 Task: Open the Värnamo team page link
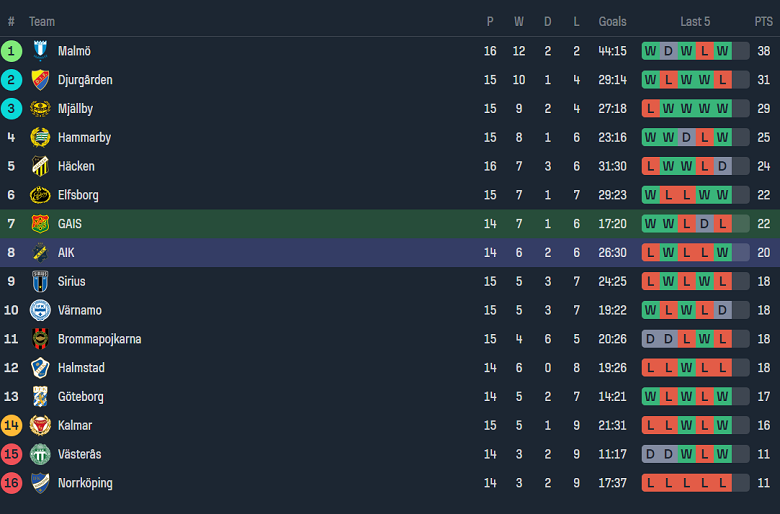coord(80,310)
